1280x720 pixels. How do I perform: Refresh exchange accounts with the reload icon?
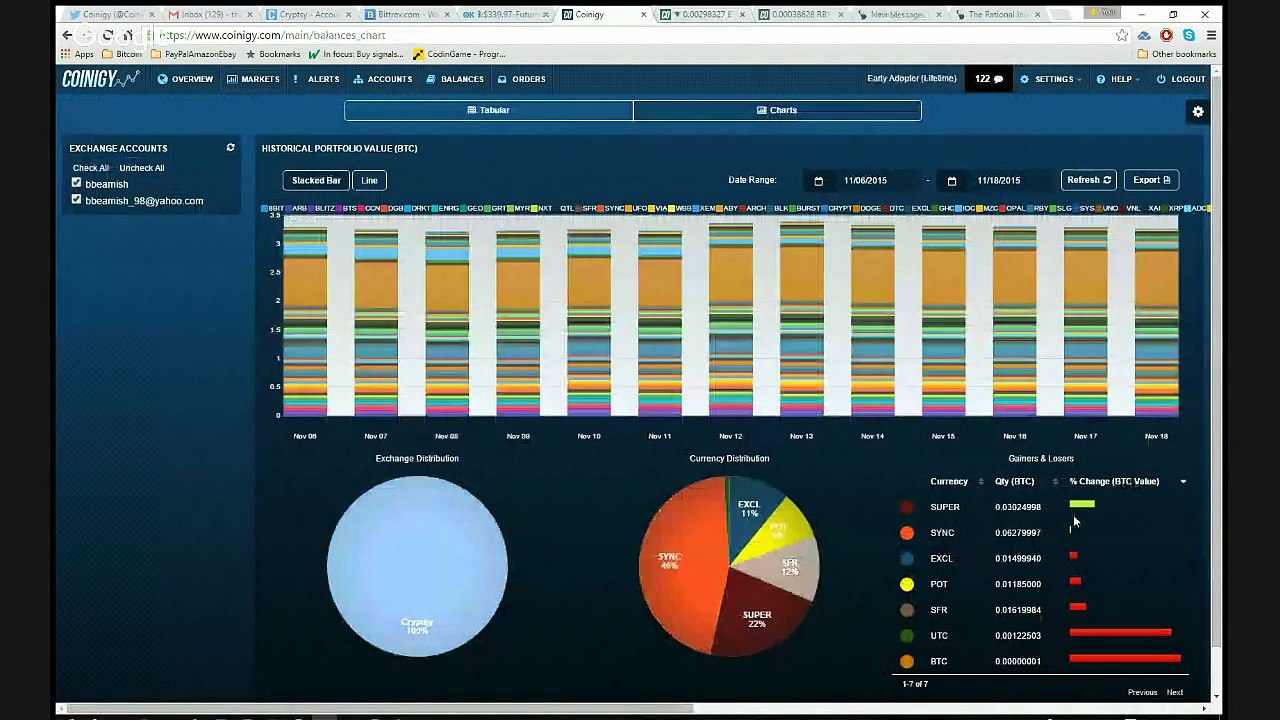click(230, 148)
